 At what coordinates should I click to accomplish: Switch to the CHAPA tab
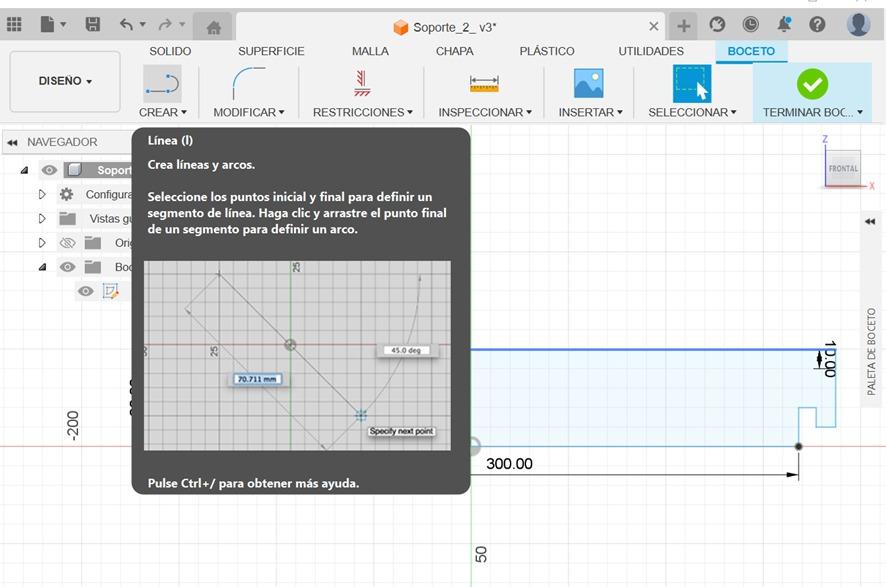(x=454, y=51)
